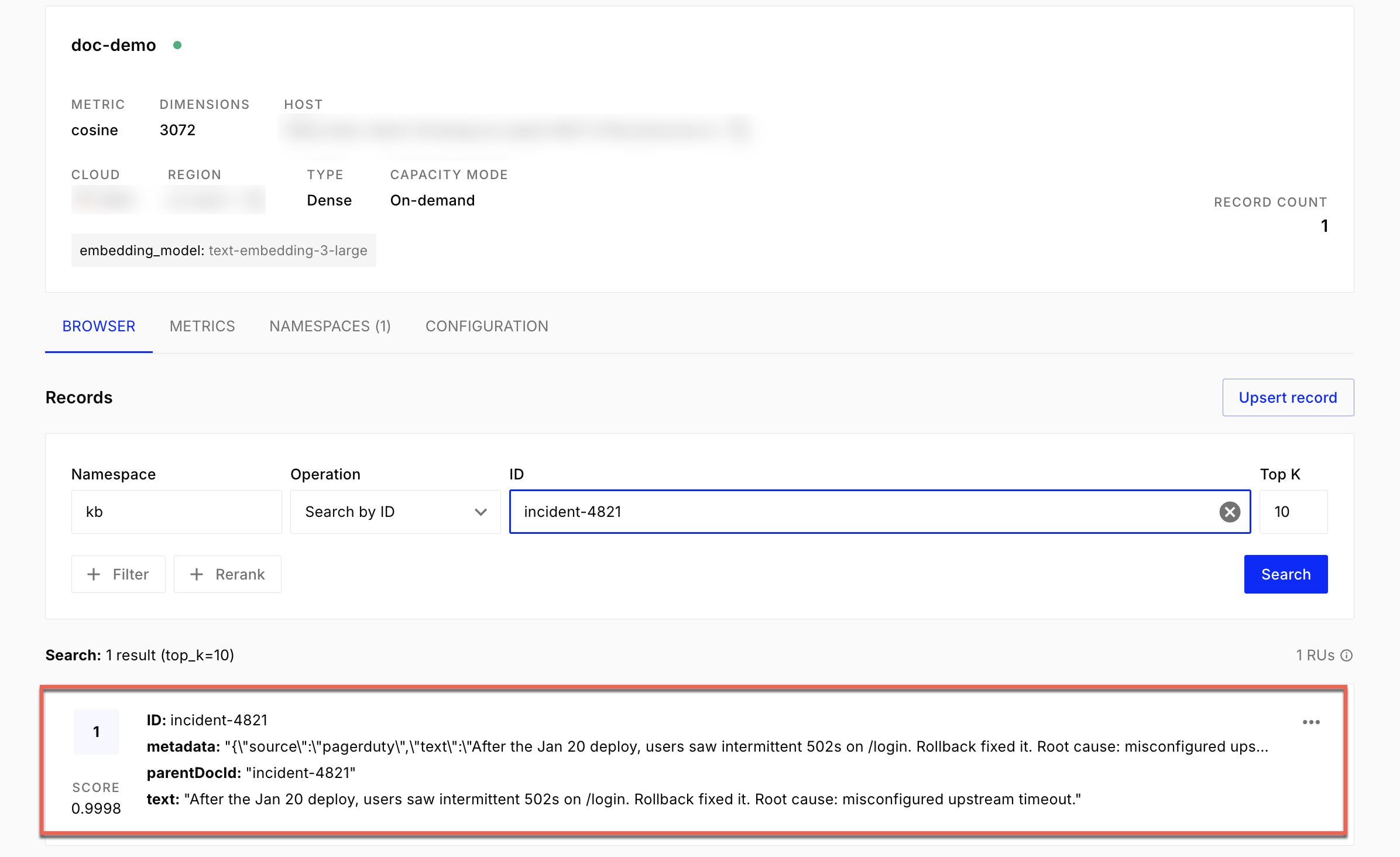The width and height of the screenshot is (1400, 857).
Task: Click the plus icon beside Filter
Action: [94, 574]
